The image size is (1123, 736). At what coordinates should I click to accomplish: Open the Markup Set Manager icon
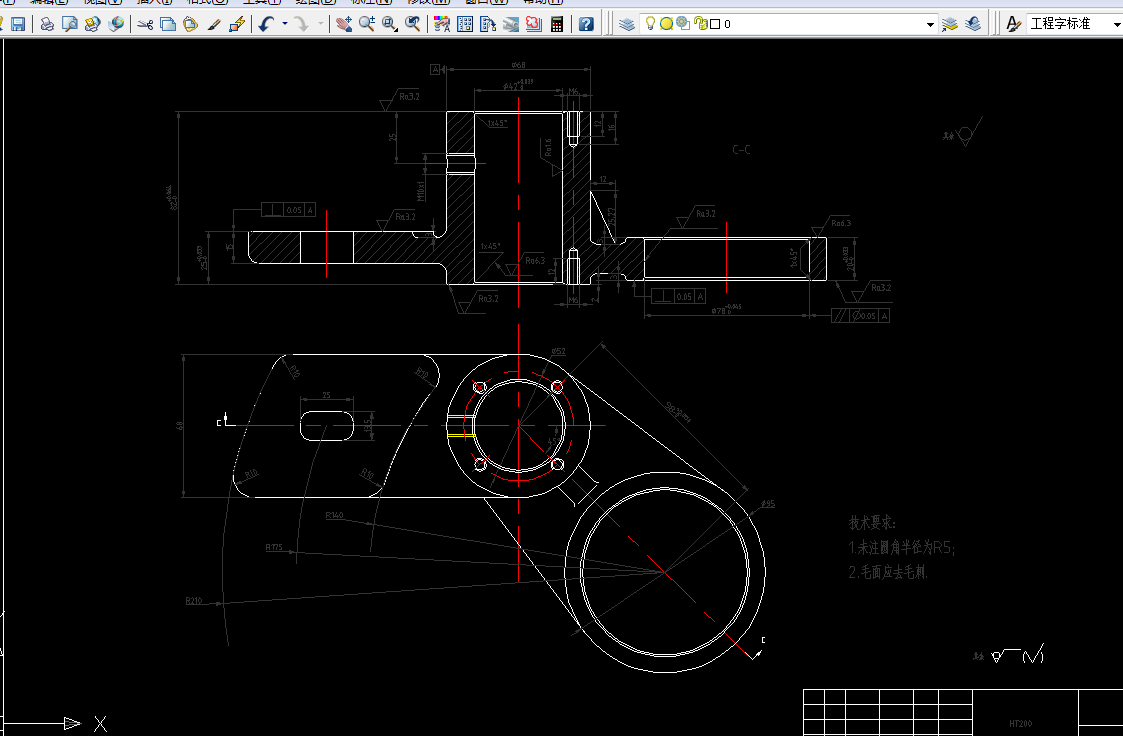pos(534,24)
